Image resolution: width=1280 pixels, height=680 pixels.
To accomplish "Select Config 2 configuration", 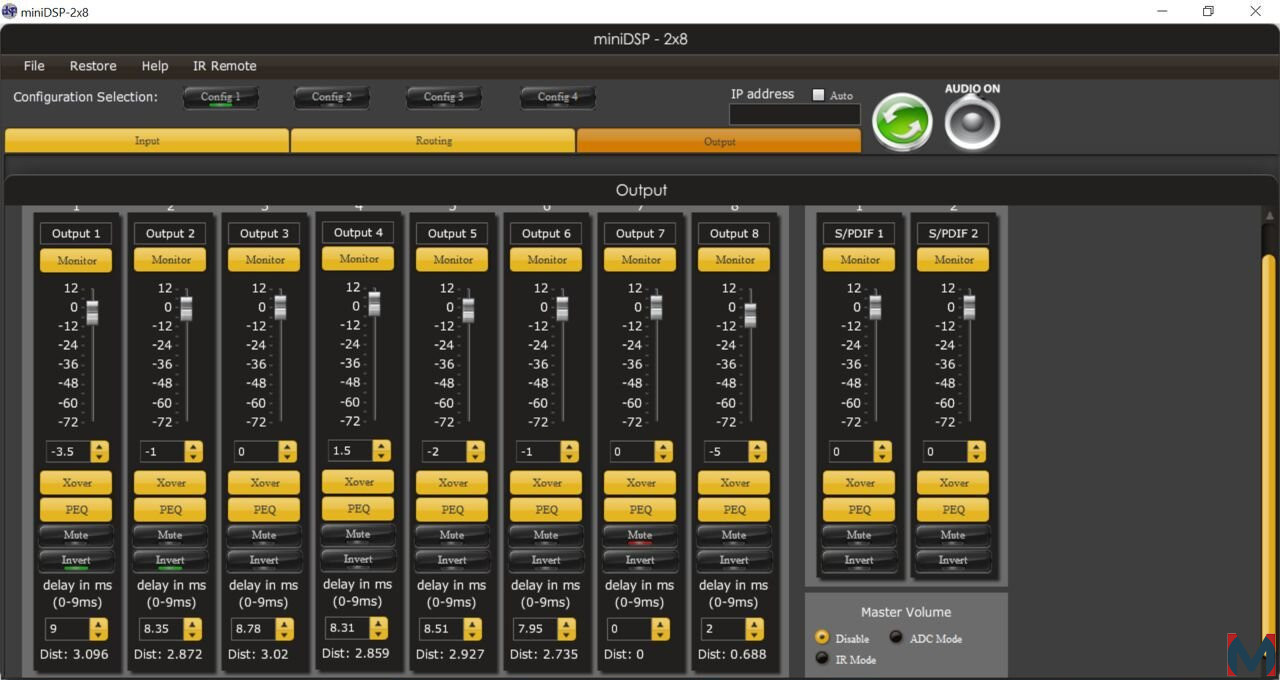I will tap(332, 98).
